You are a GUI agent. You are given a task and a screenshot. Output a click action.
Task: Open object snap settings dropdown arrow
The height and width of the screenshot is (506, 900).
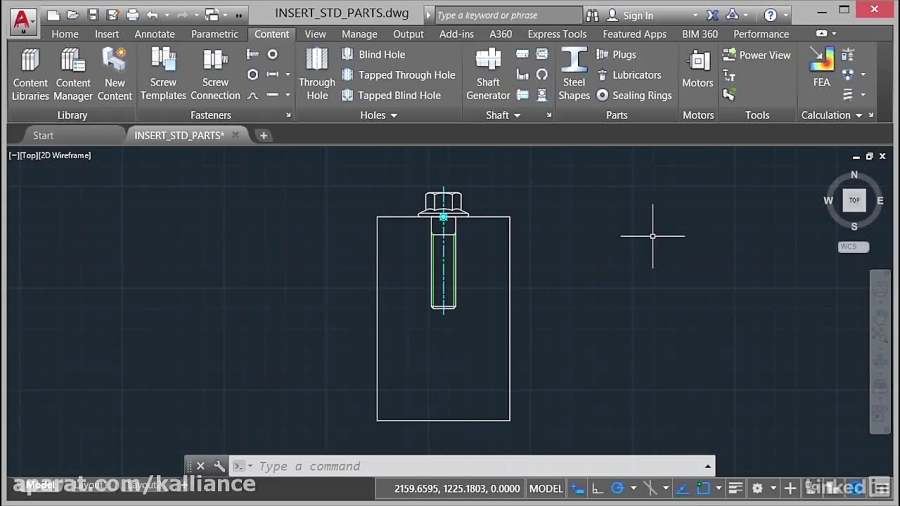click(x=719, y=489)
